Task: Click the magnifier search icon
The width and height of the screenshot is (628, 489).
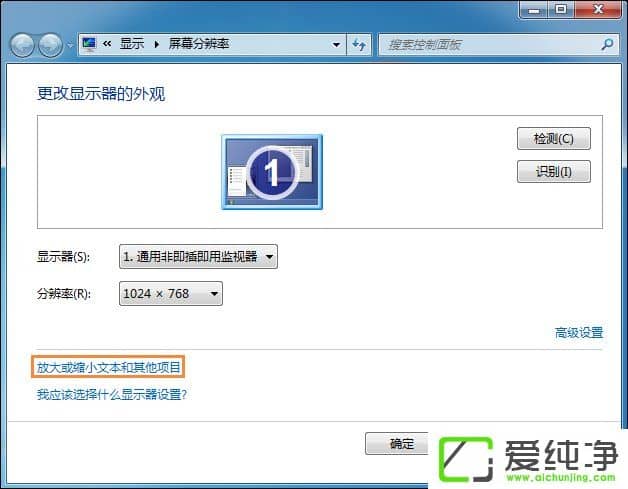Action: click(x=606, y=45)
